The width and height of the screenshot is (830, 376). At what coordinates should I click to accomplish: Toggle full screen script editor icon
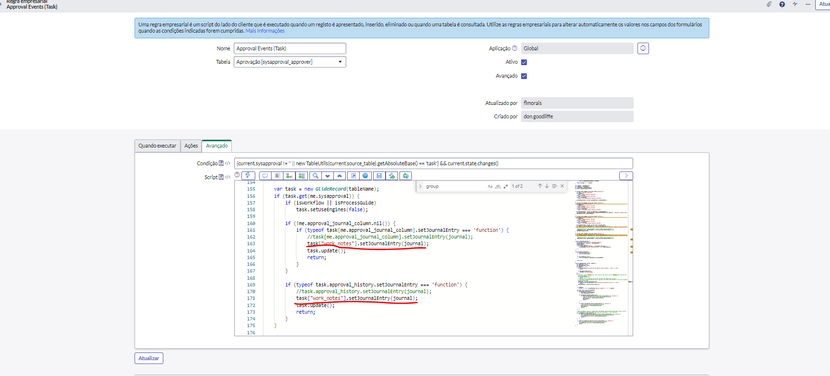353,175
